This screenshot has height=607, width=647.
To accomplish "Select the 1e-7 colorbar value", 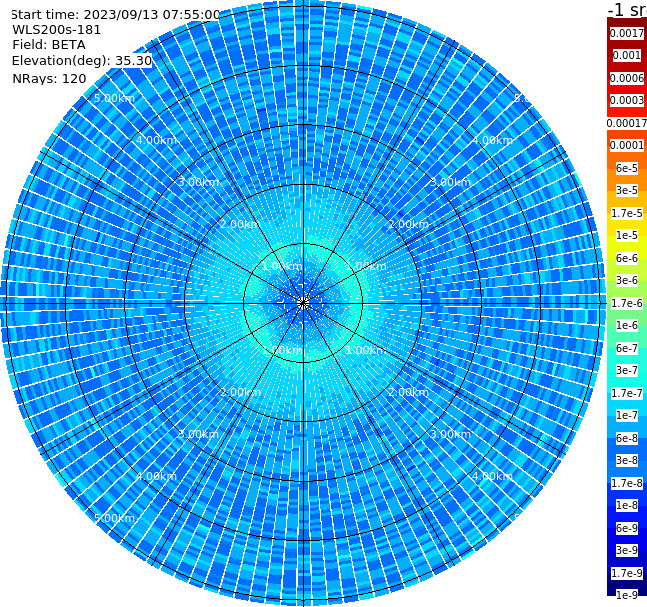I will pos(627,415).
